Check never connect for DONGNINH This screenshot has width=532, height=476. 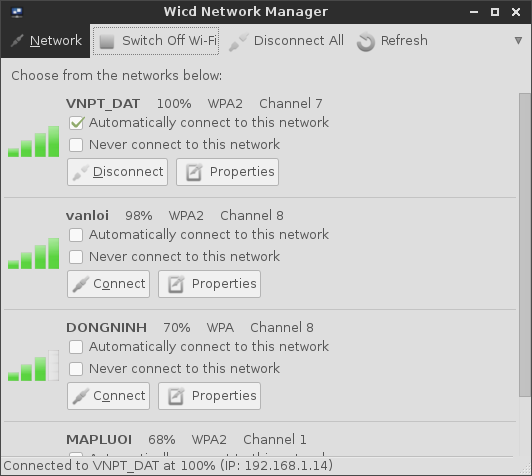[x=76, y=369]
